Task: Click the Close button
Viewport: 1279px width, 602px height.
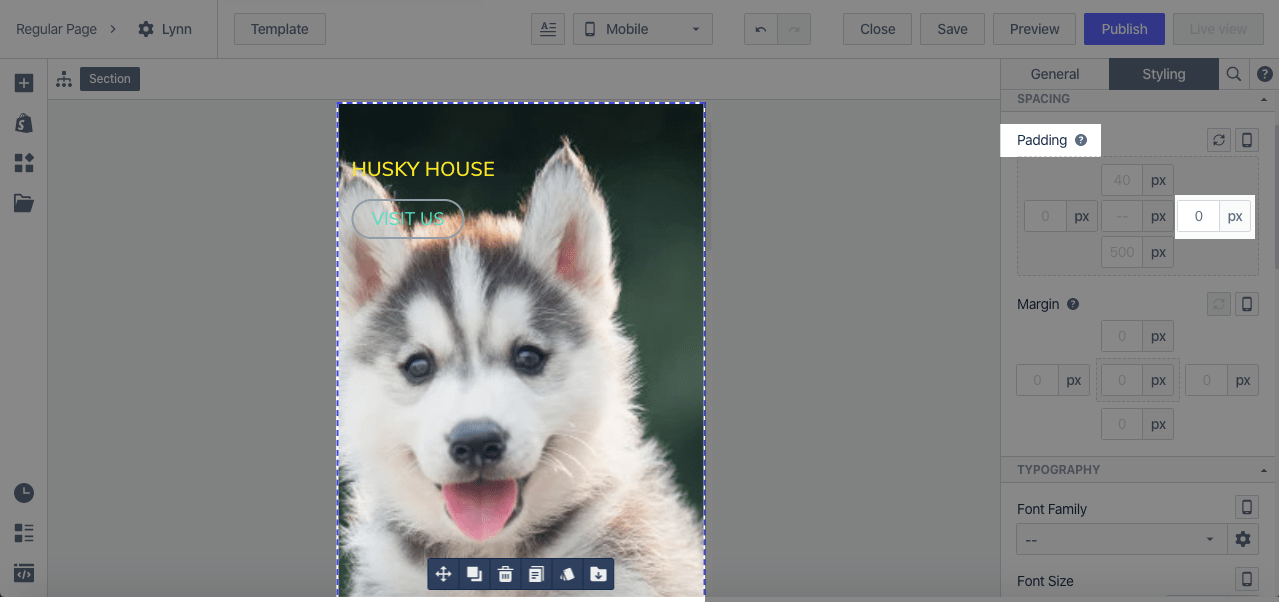Action: click(878, 29)
